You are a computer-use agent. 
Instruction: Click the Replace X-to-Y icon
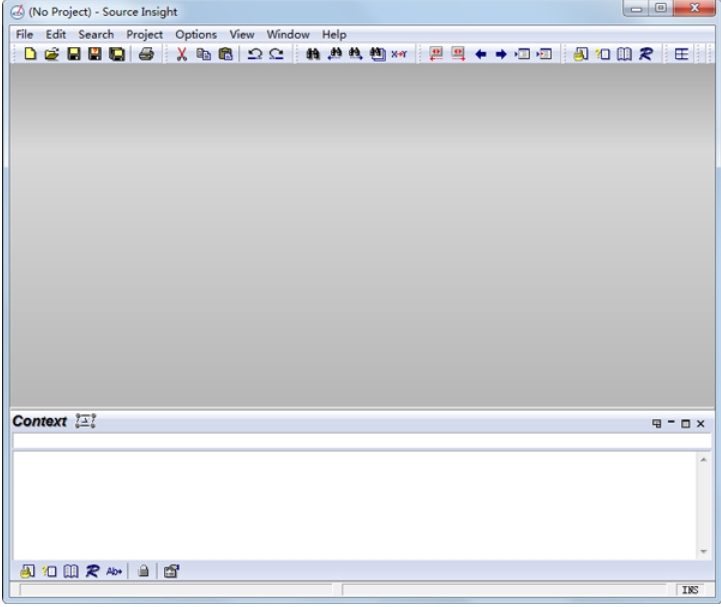[399, 54]
